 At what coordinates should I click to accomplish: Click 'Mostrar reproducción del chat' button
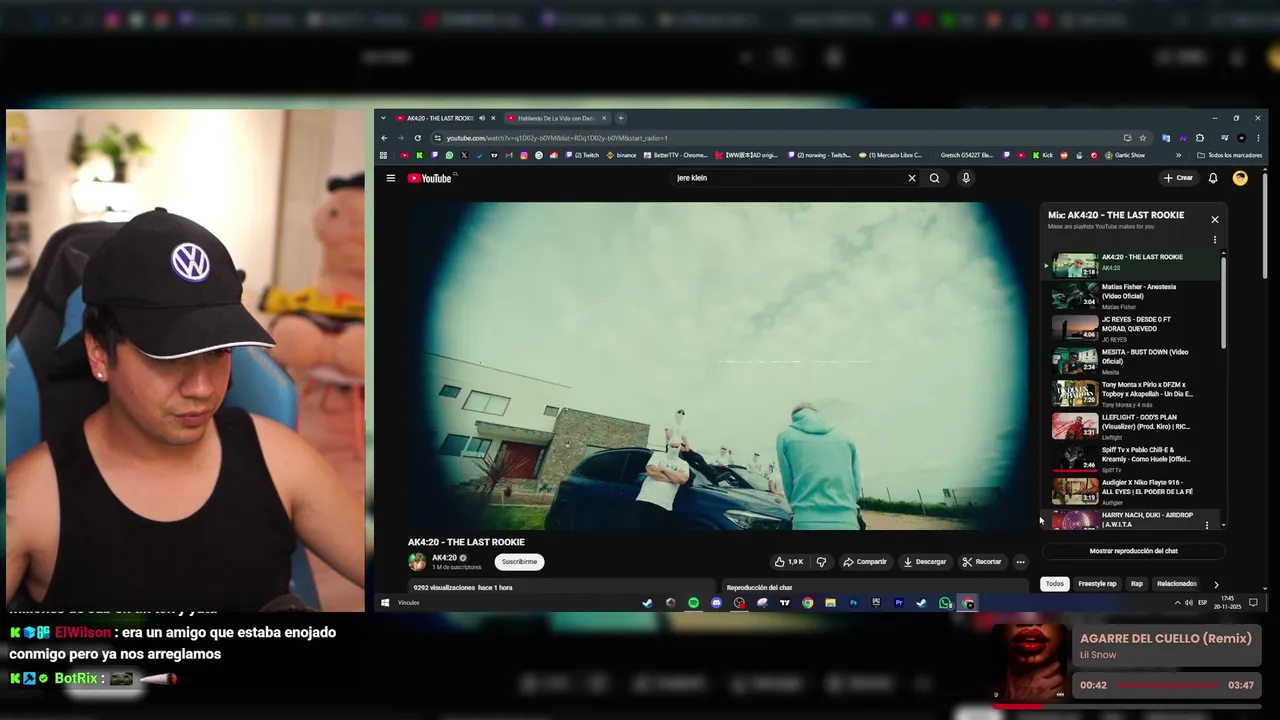coord(1133,551)
